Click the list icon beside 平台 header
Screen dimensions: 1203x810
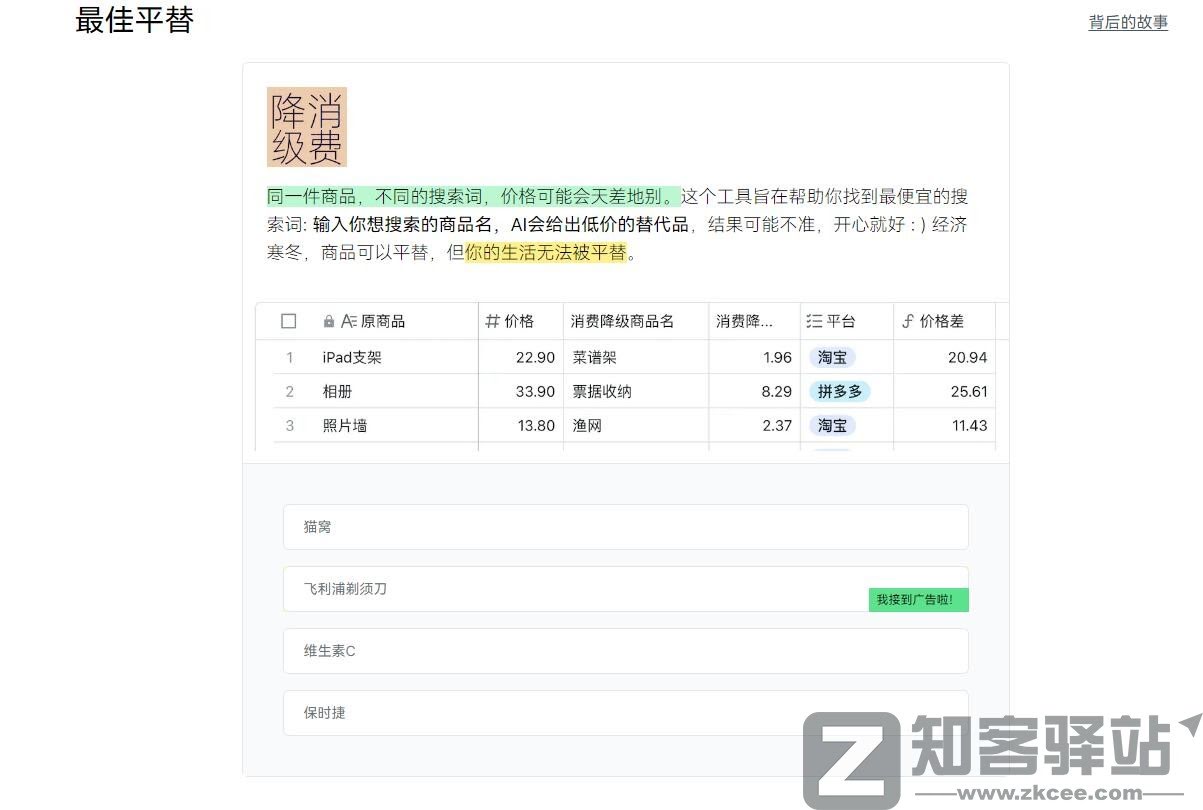(814, 322)
